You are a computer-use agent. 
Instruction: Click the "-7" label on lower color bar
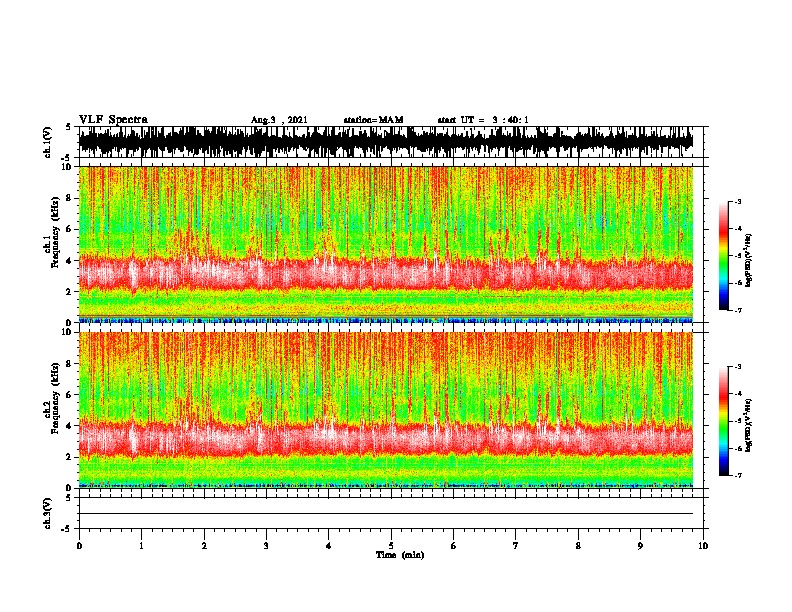[737, 476]
